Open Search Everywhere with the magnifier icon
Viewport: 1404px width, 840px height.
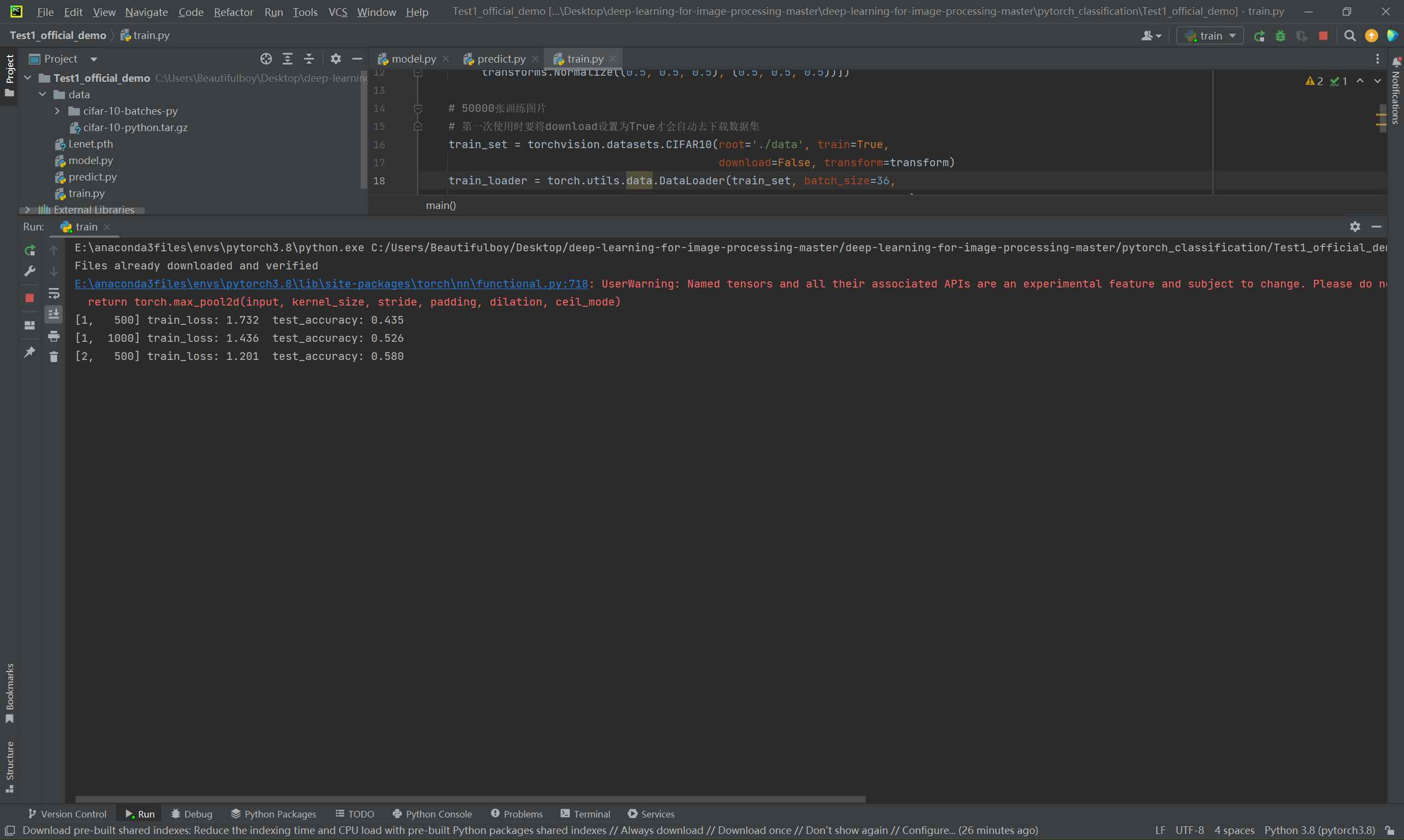(x=1350, y=35)
